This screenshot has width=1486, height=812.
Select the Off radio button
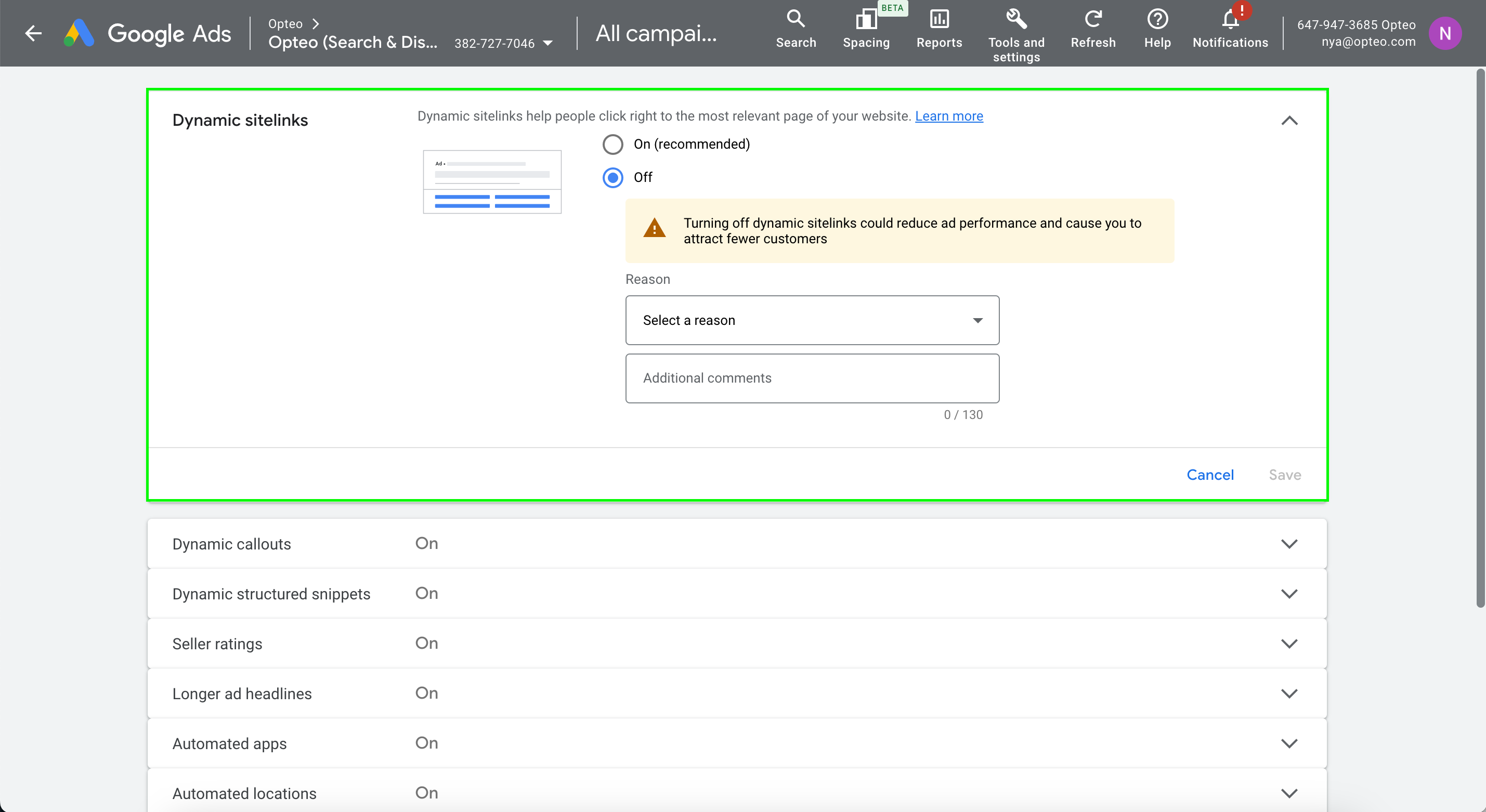[612, 178]
